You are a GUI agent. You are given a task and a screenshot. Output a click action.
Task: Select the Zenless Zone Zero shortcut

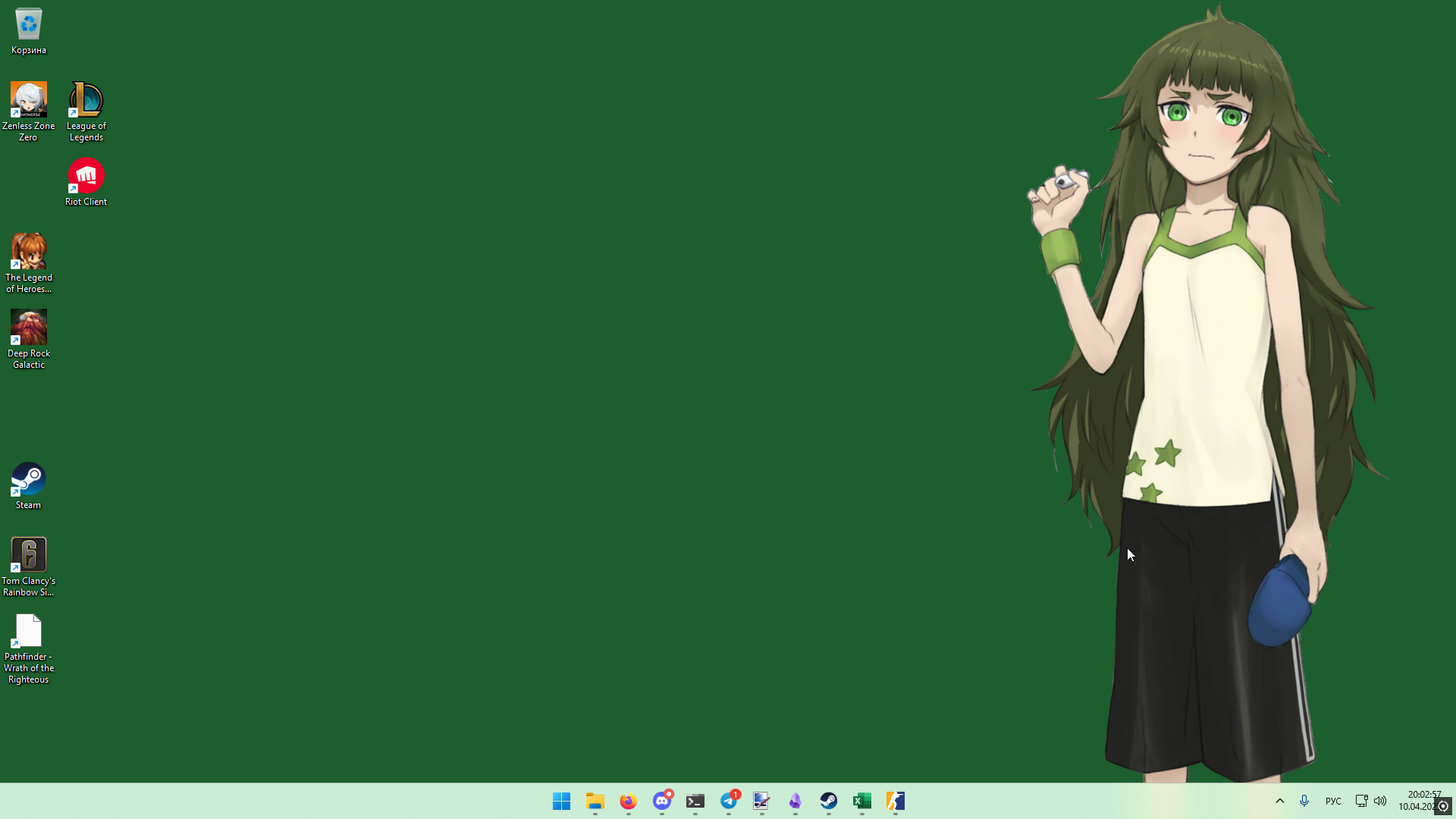[28, 111]
